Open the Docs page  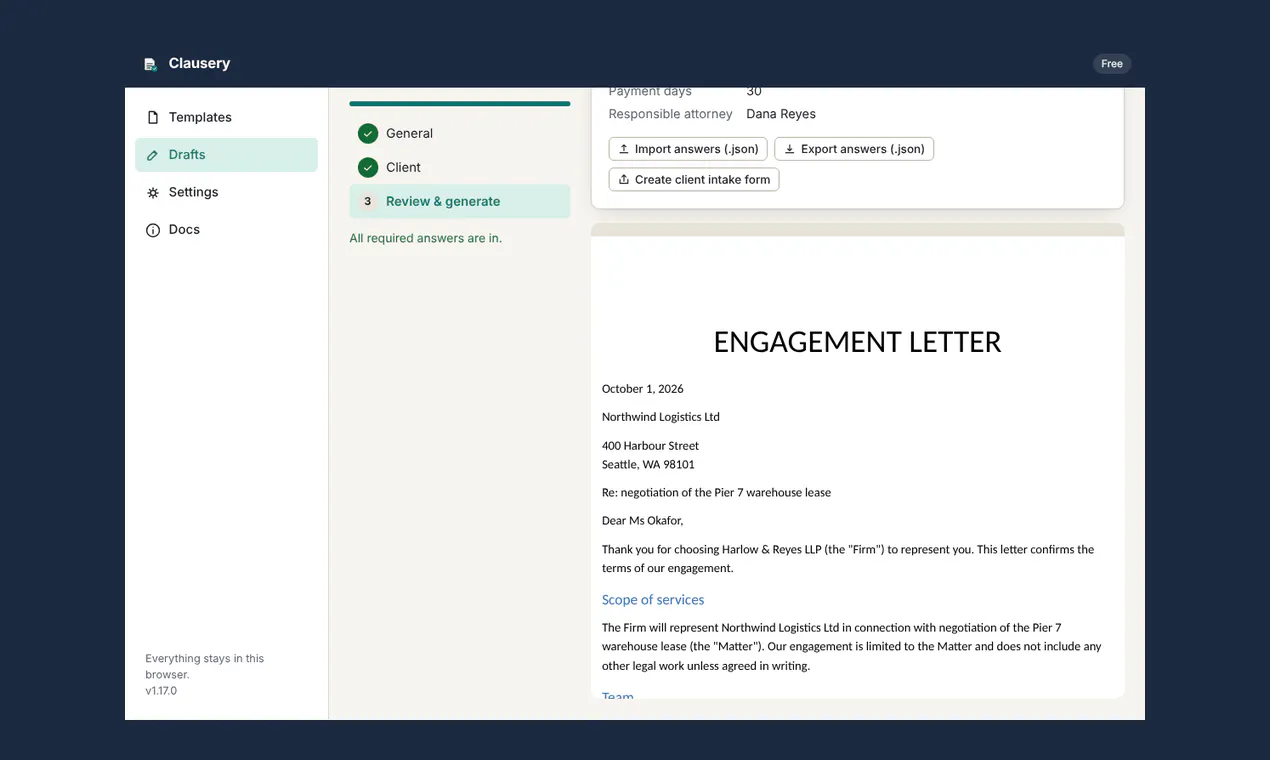(226, 230)
